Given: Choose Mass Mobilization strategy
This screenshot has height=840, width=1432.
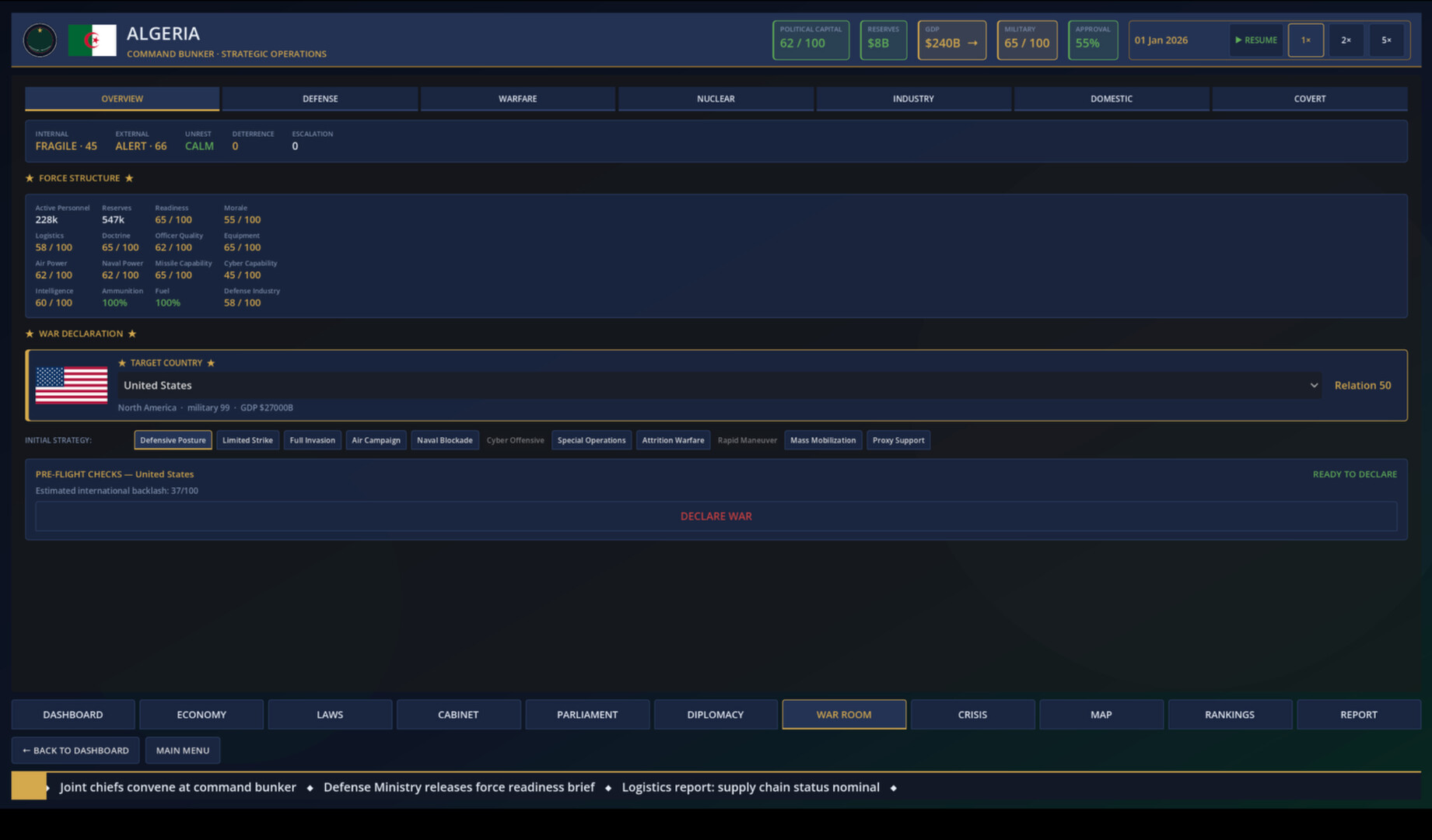Looking at the screenshot, I should (823, 440).
